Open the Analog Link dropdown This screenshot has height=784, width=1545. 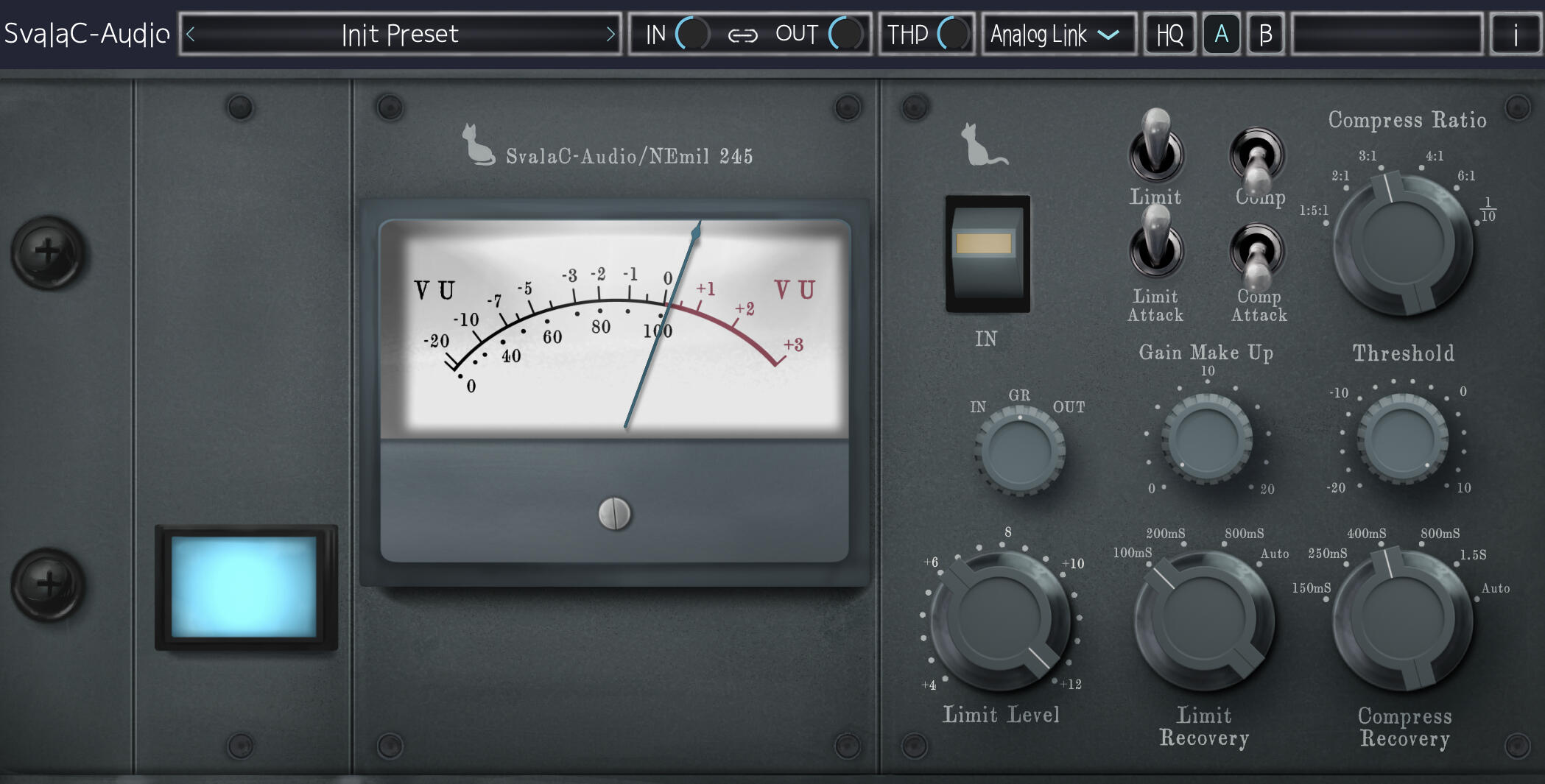click(1059, 34)
